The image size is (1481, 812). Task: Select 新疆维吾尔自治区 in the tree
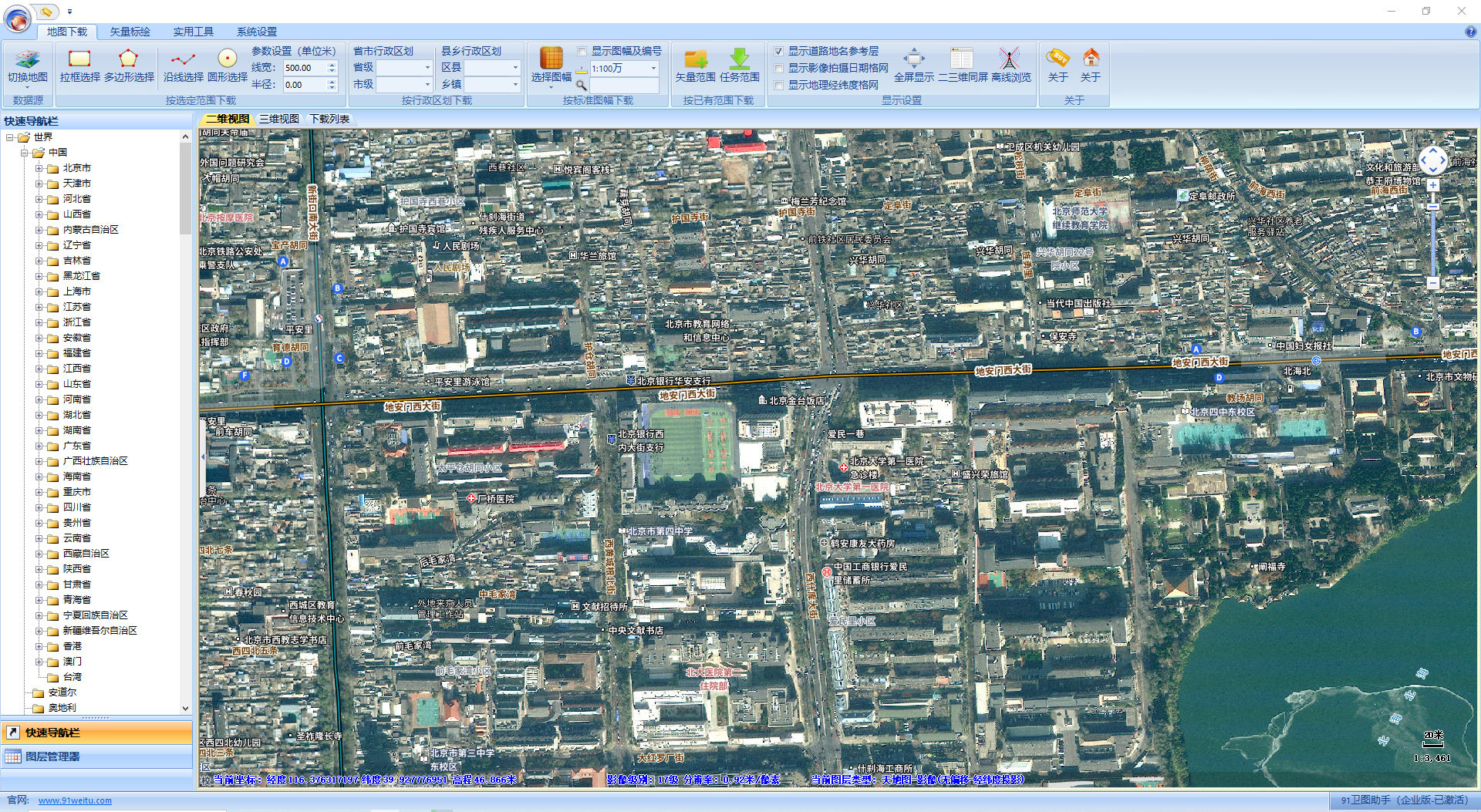click(100, 631)
